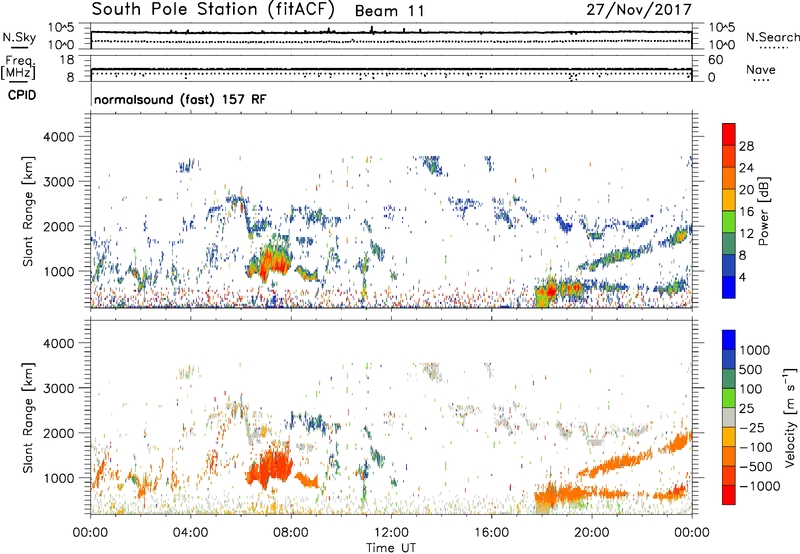800x554 pixels.
Task: Click the 'Time UT' axis label
Action: (x=391, y=547)
